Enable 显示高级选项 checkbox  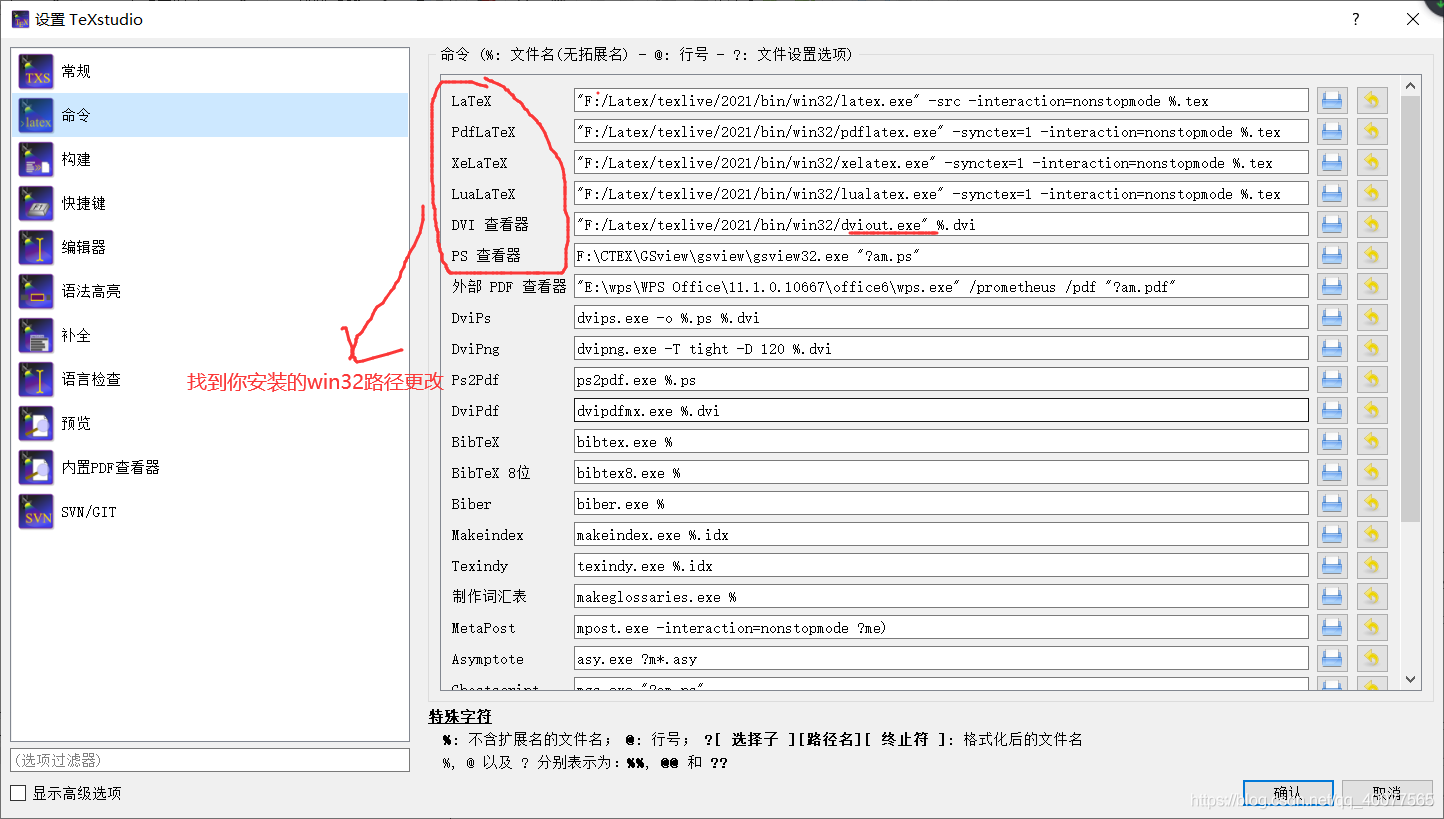click(x=18, y=793)
